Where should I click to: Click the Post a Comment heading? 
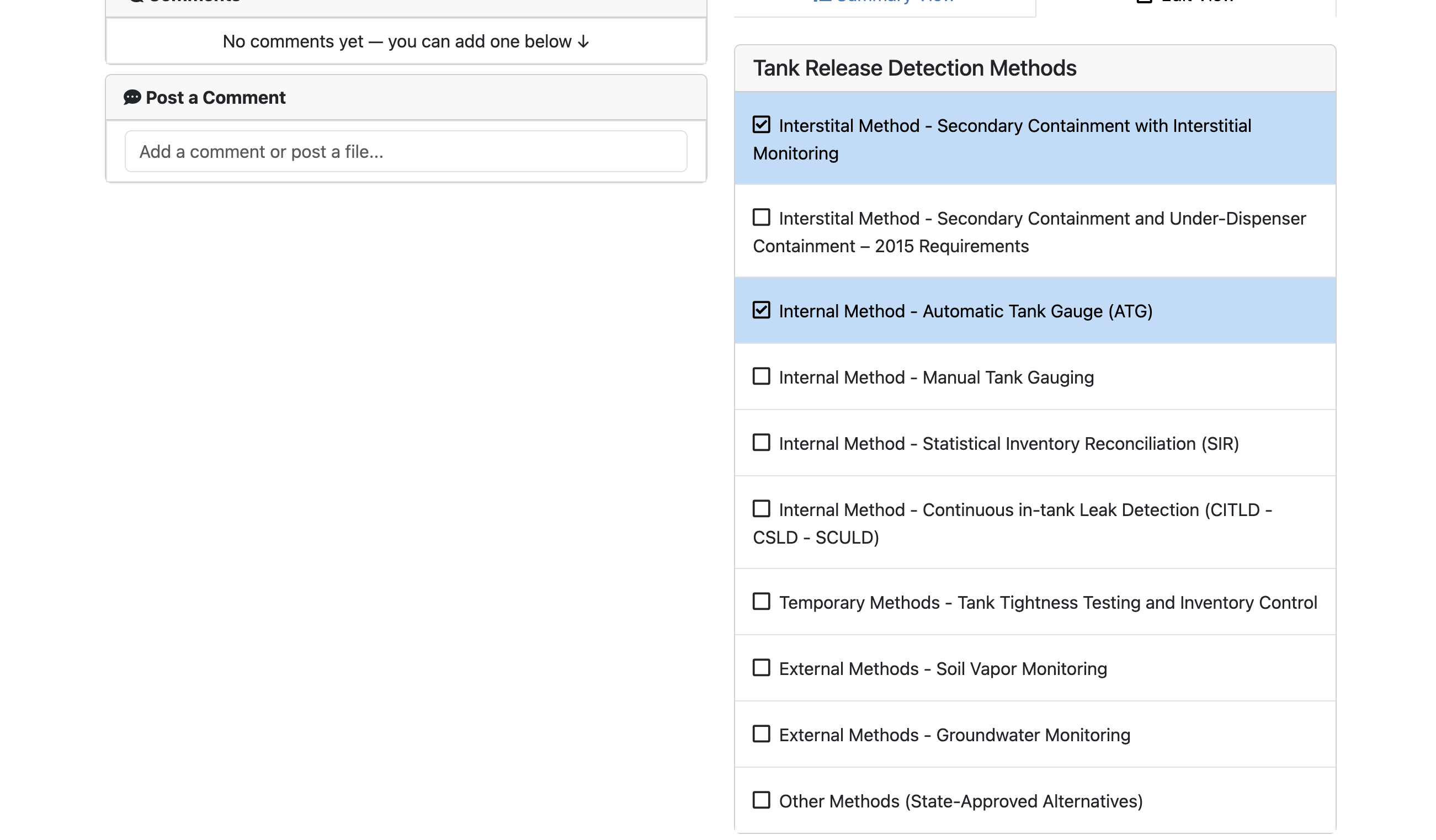tap(215, 98)
